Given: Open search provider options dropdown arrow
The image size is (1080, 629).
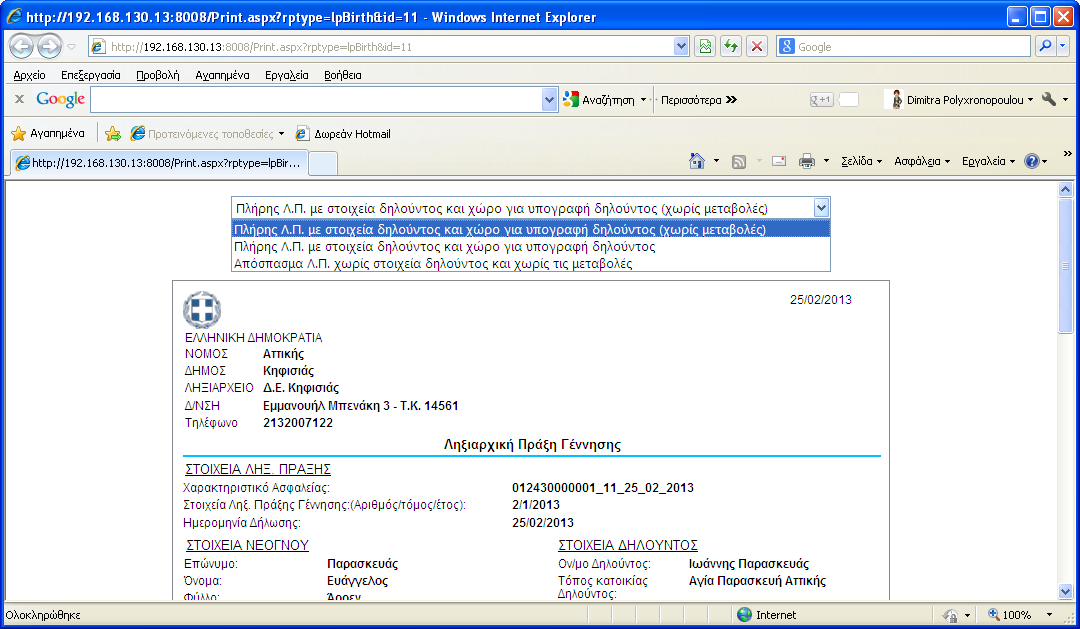Looking at the screenshot, I should click(1063, 47).
